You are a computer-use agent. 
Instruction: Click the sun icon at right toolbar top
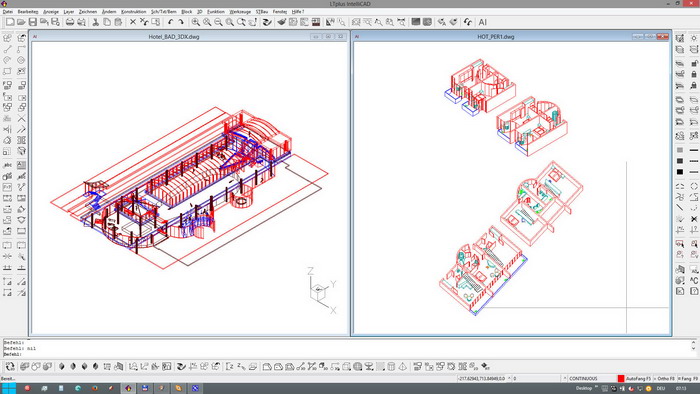coord(694,38)
